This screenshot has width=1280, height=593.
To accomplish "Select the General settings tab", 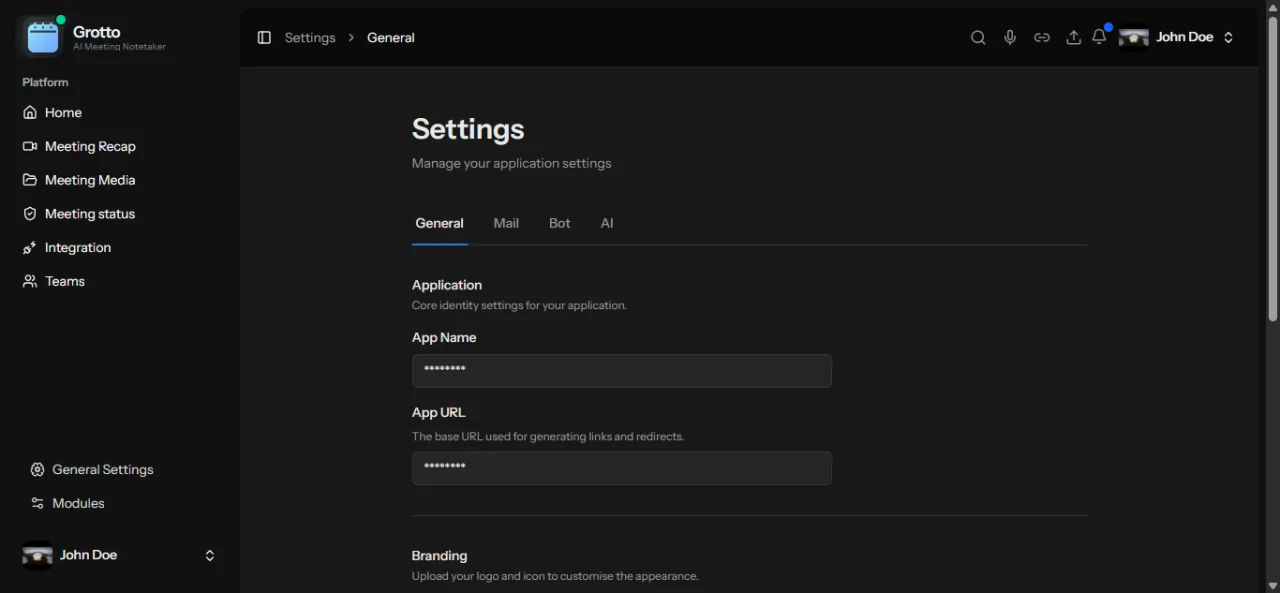I will pos(439,223).
